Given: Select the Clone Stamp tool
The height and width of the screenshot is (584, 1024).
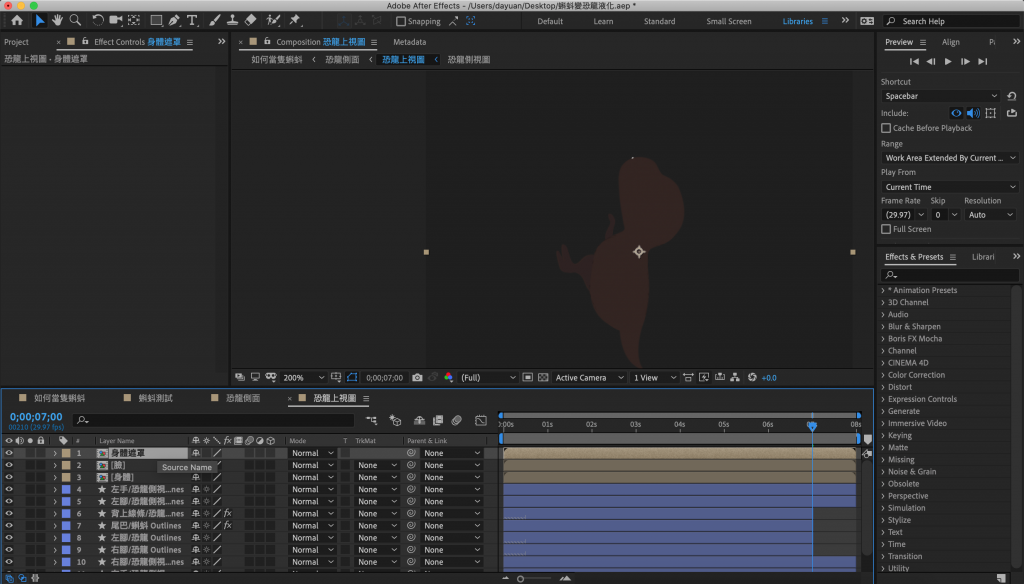Looking at the screenshot, I should point(232,21).
